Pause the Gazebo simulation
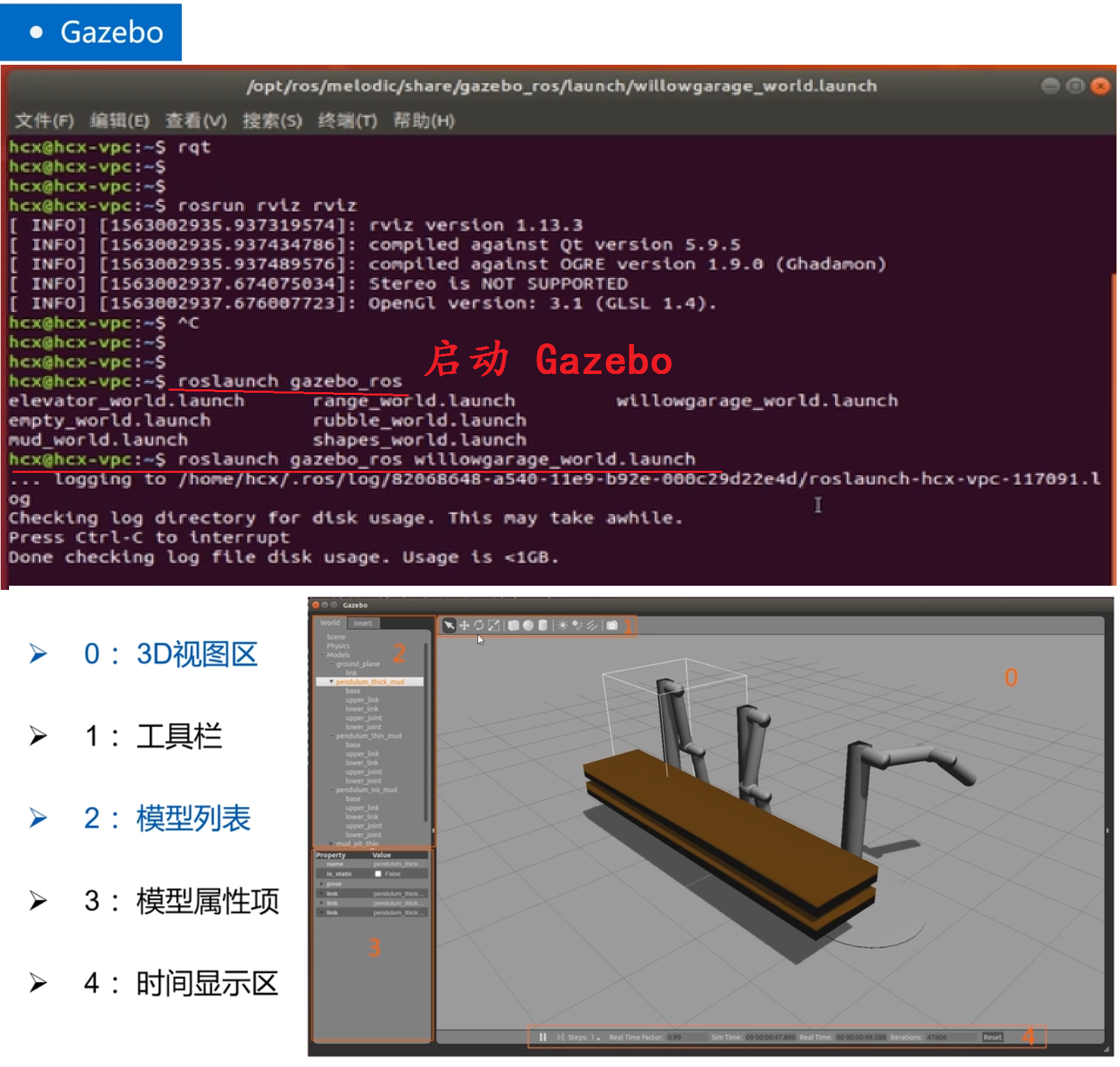Viewport: 1120px width, 1067px height. coord(543,1037)
